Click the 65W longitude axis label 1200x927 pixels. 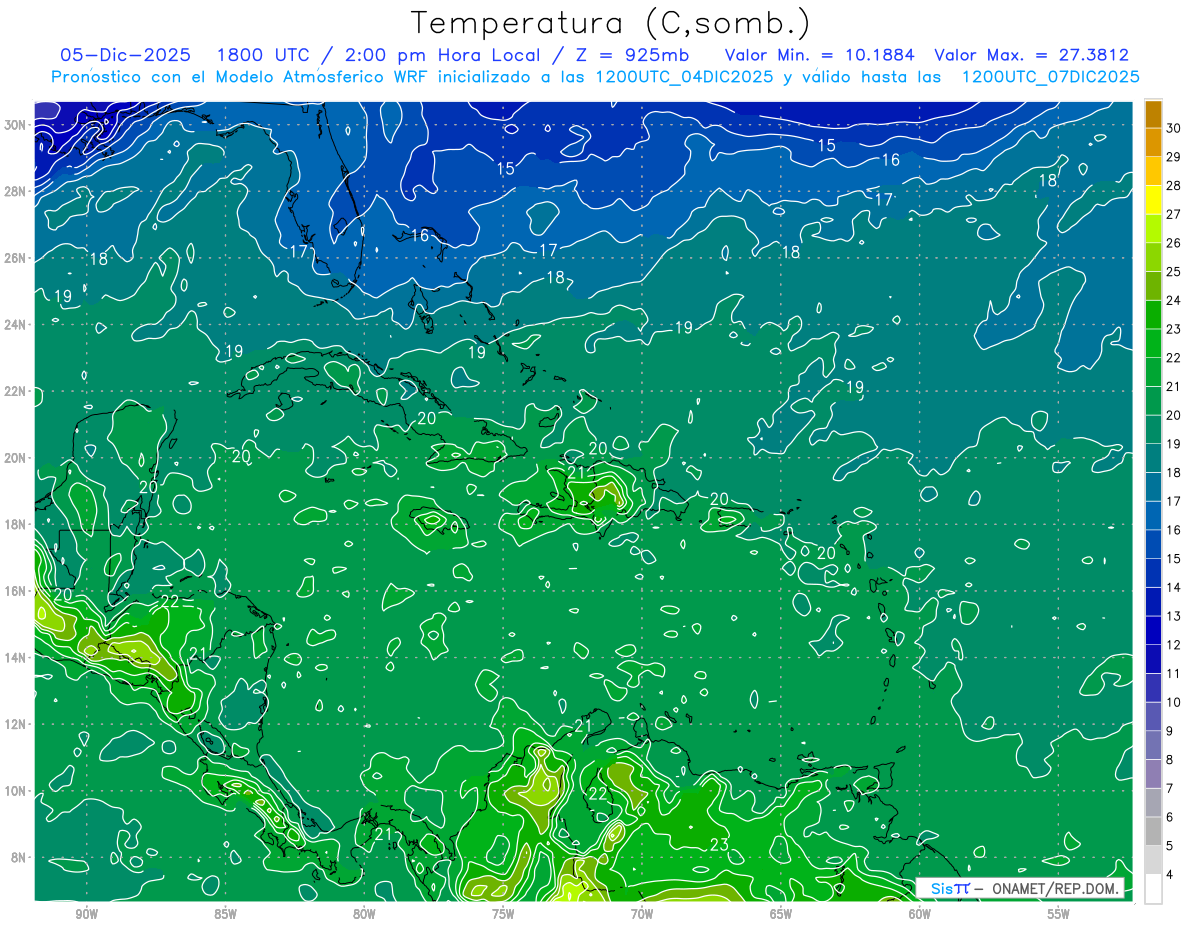[781, 915]
